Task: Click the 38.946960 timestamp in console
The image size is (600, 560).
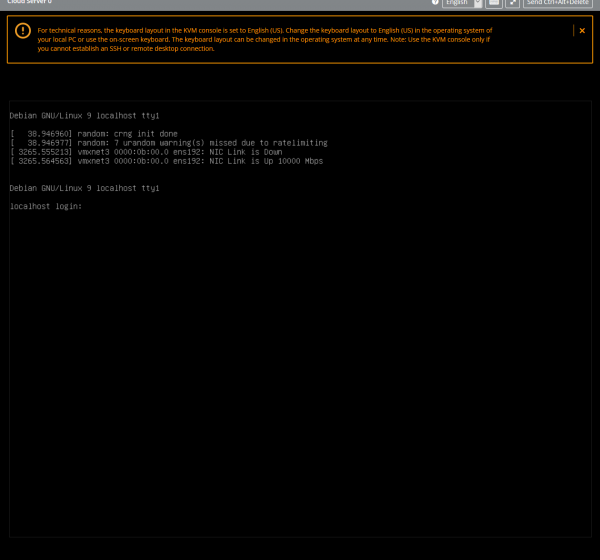Action: (41, 133)
